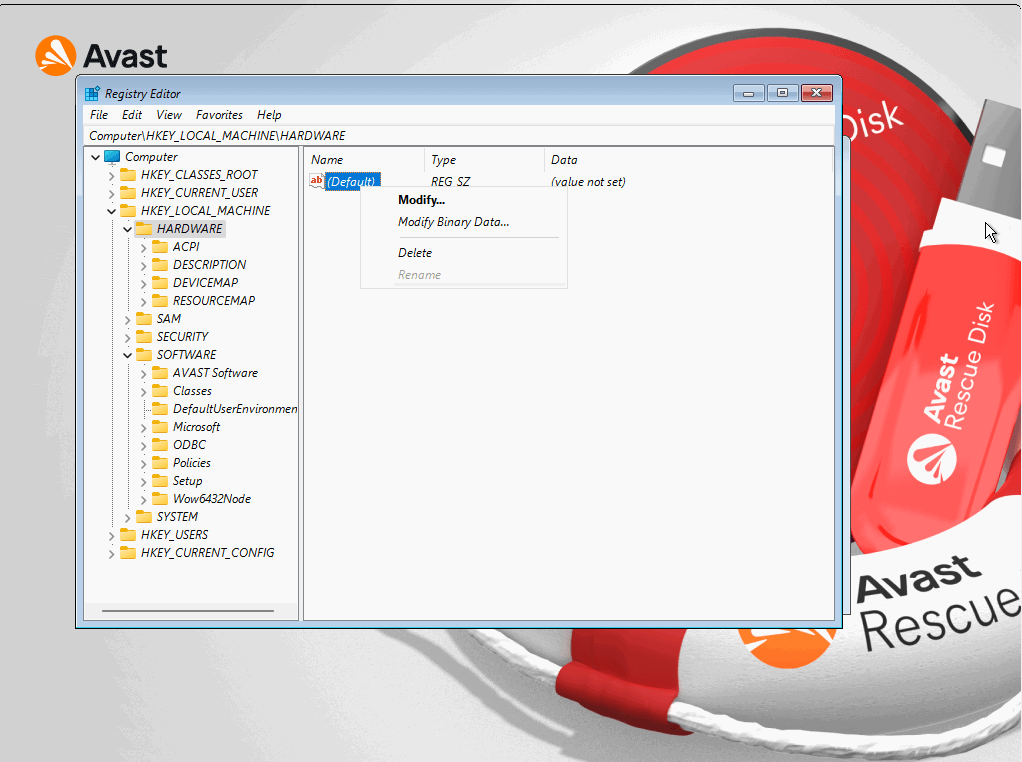Click the REG_SZ type cell

(x=450, y=182)
